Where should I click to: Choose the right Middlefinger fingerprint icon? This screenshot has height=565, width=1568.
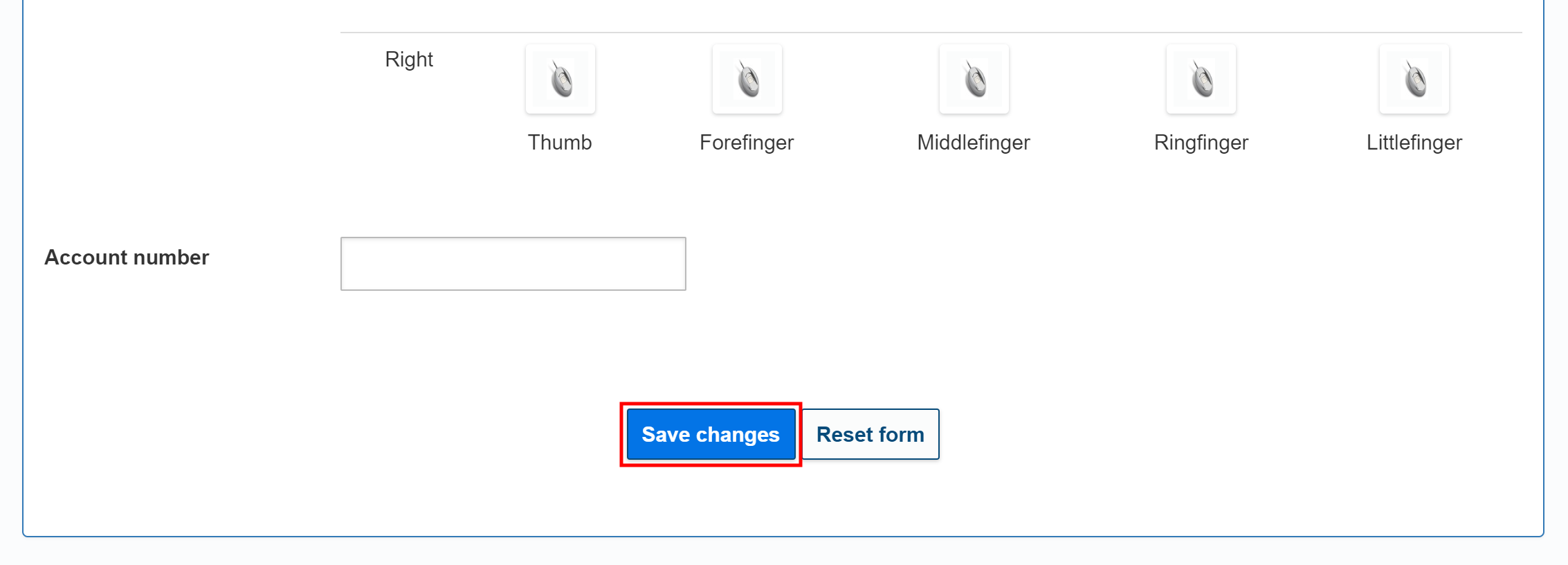pos(974,79)
